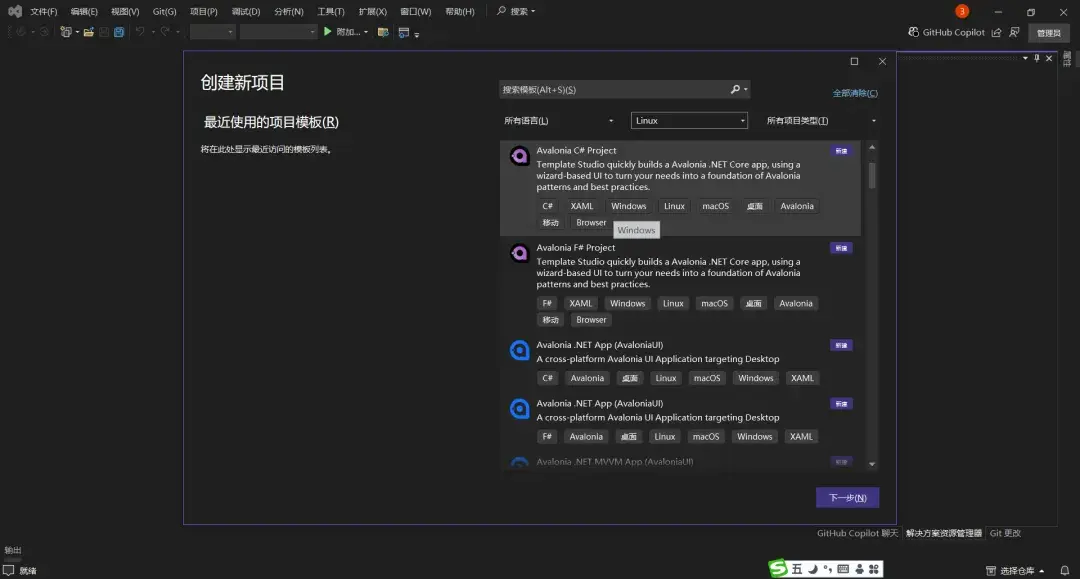Open the Git(G) menu
The image size is (1080, 579).
point(163,11)
